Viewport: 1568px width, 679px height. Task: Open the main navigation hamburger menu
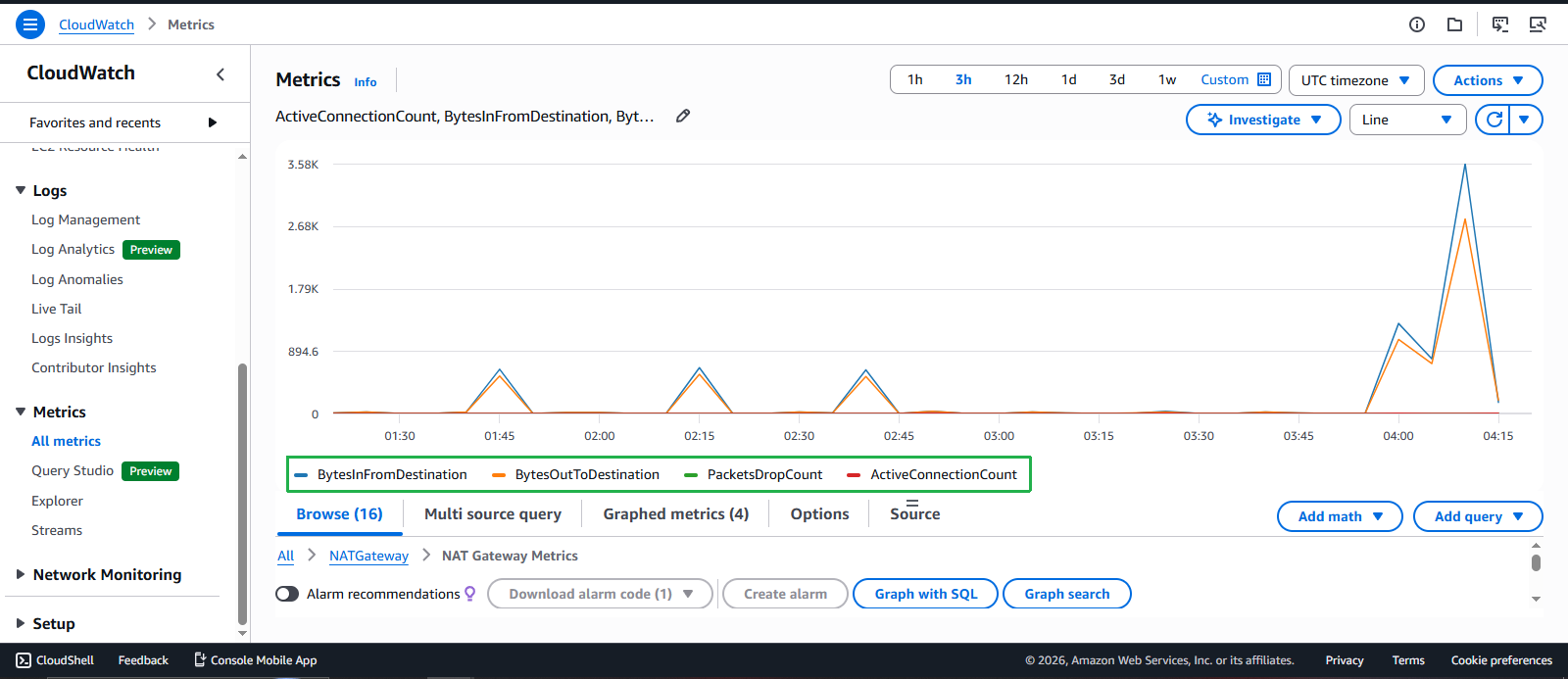[x=30, y=24]
